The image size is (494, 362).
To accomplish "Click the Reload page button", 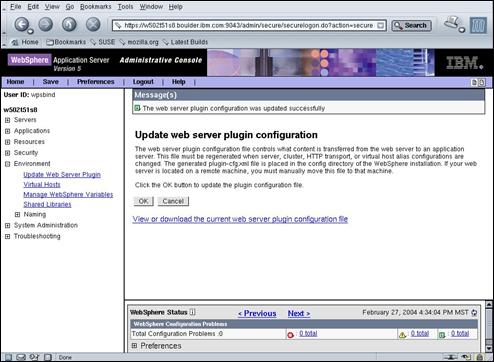I will (69, 25).
